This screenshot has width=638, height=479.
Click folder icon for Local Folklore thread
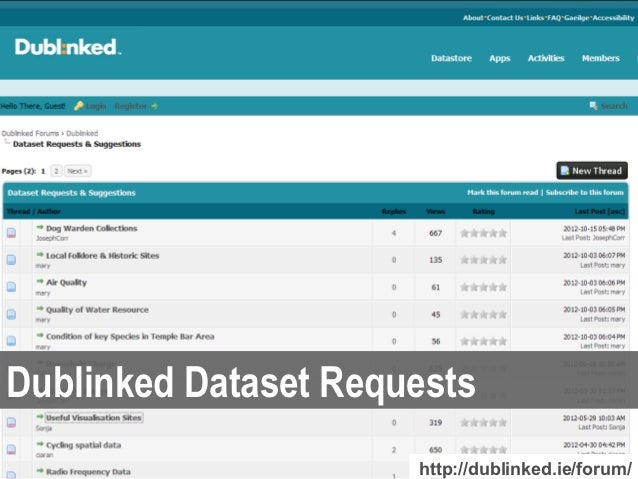click(x=11, y=260)
